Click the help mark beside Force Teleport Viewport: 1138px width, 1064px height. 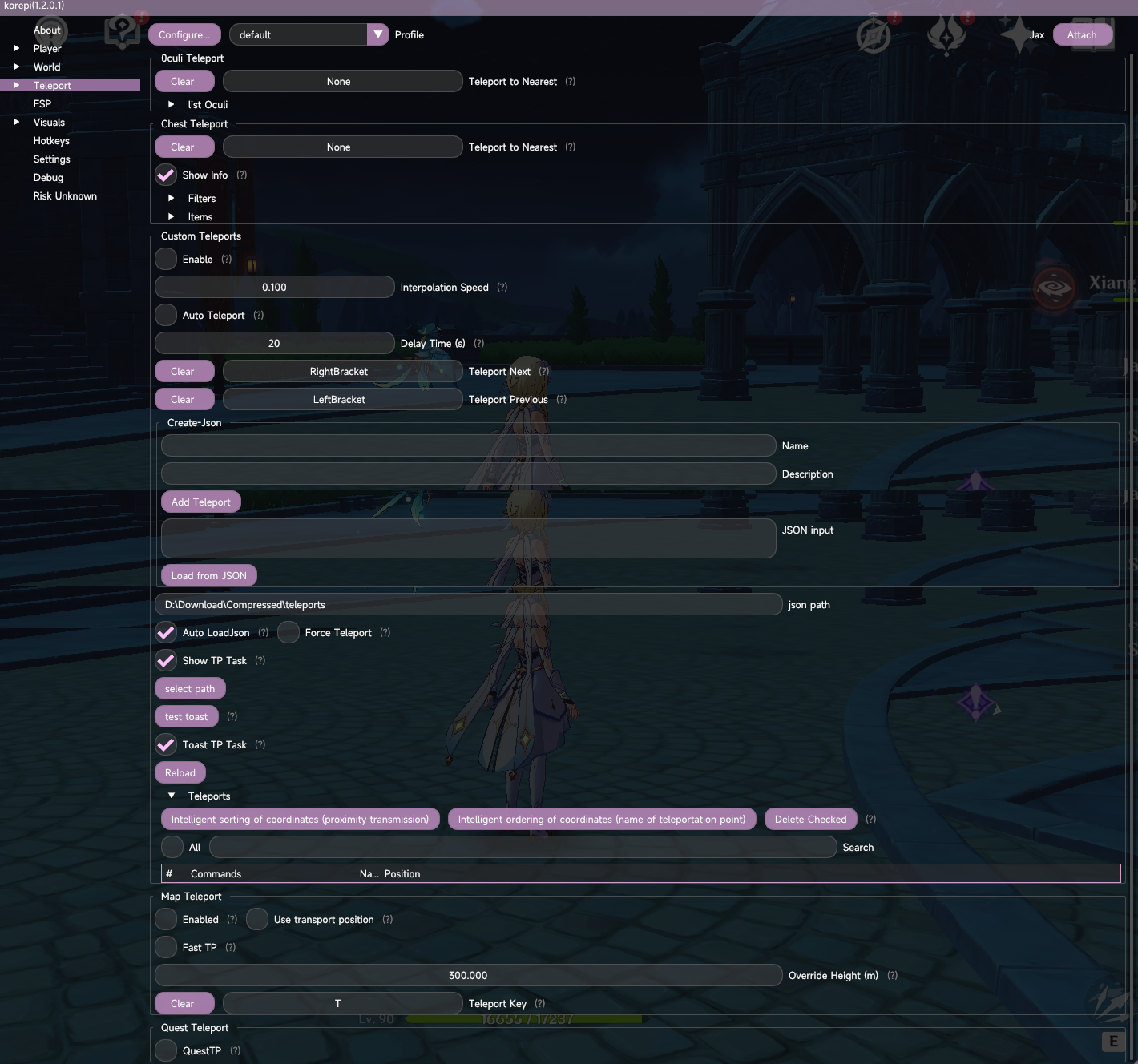tap(385, 633)
